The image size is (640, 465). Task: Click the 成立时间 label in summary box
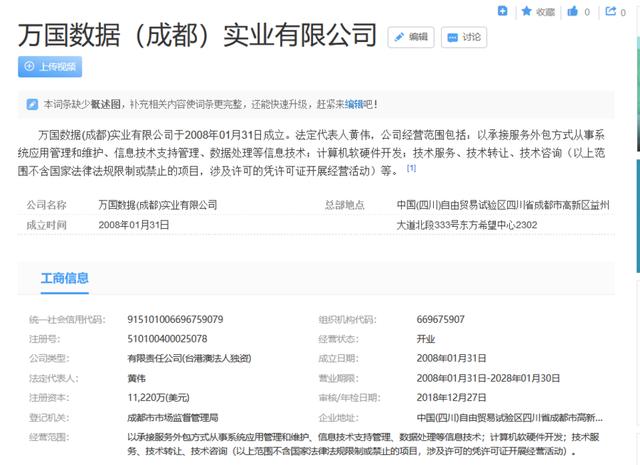click(47, 225)
